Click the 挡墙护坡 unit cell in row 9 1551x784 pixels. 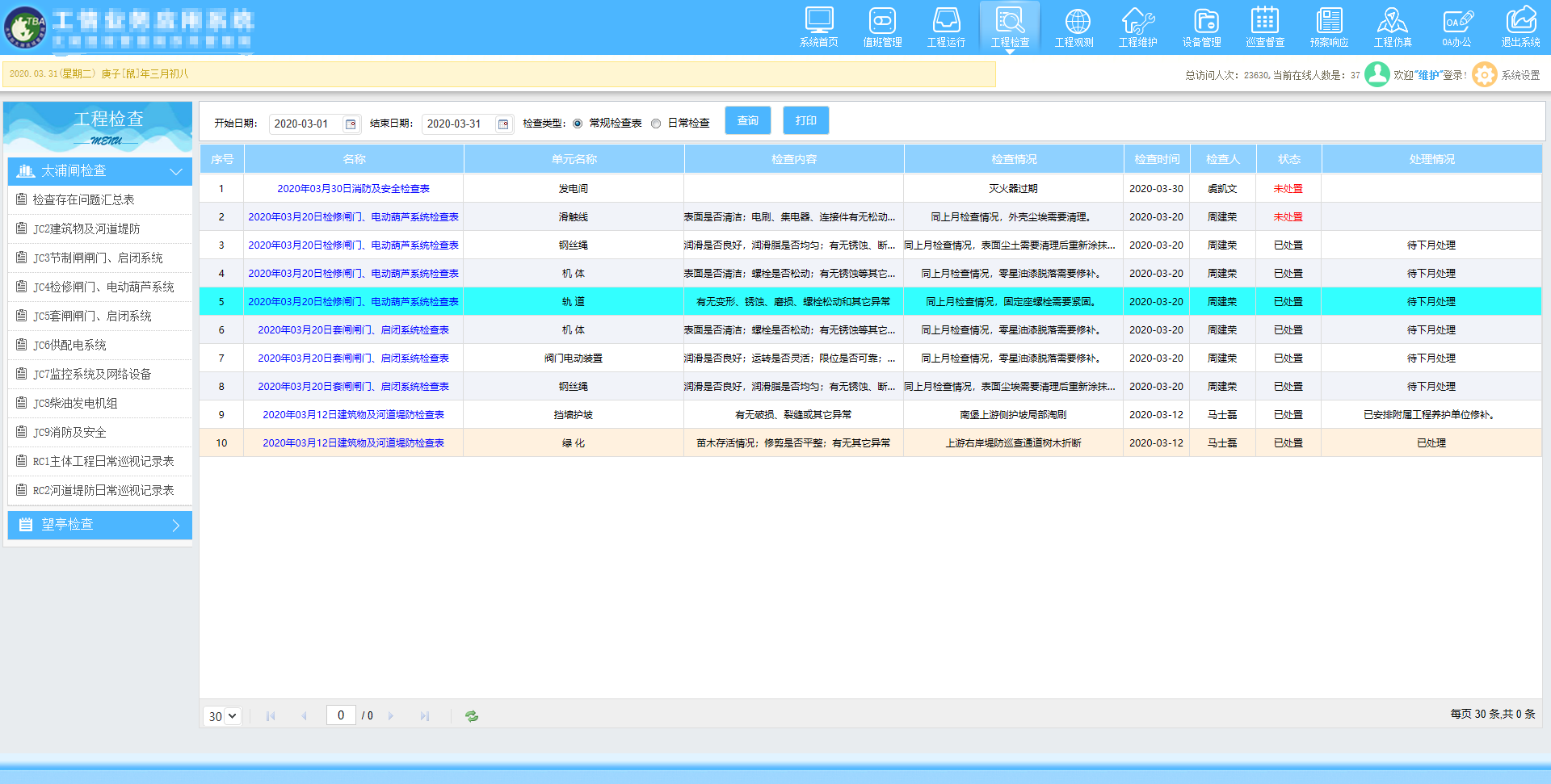(x=574, y=415)
